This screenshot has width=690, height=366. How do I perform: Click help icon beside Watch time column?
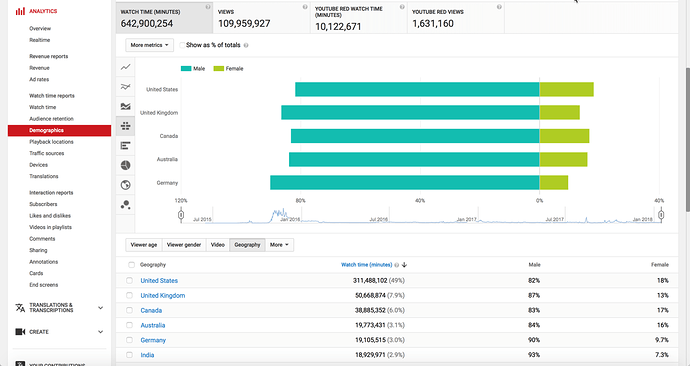[396, 265]
